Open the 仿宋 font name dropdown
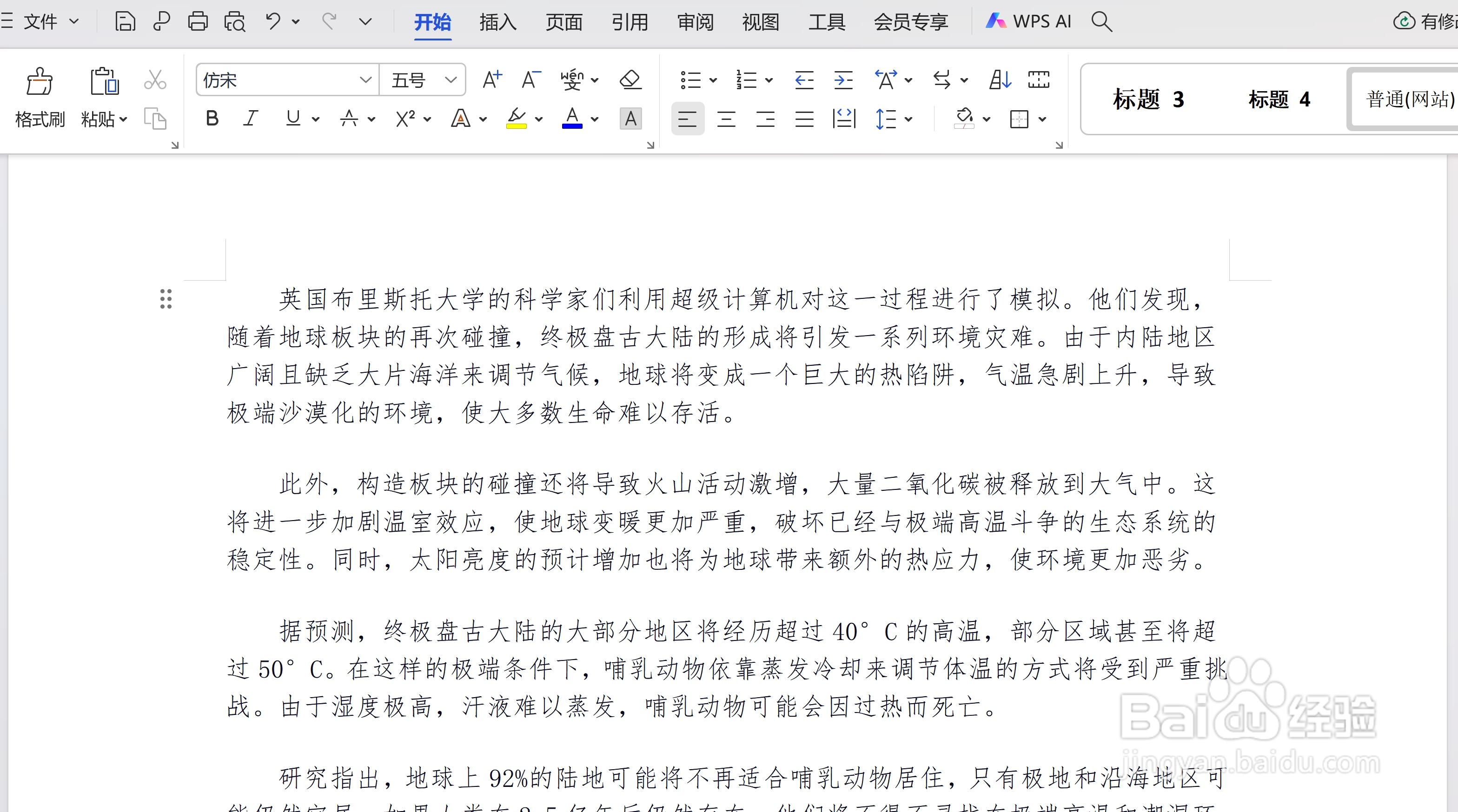The height and width of the screenshot is (812, 1458). tap(365, 79)
